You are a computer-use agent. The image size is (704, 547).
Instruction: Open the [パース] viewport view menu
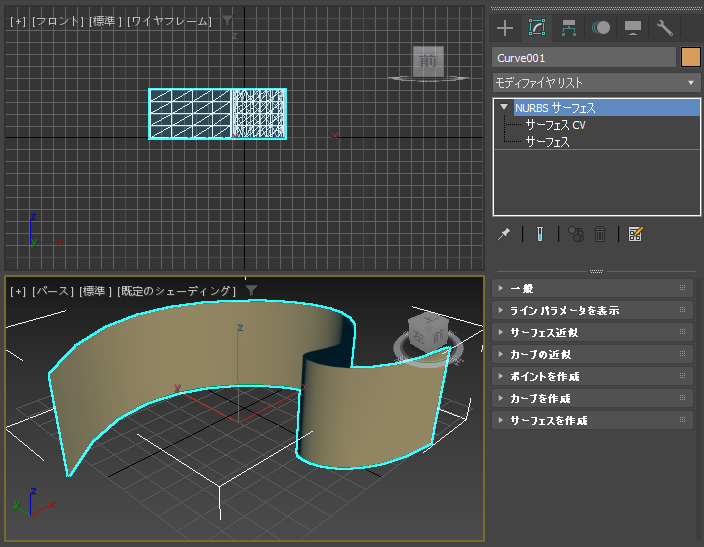tap(53, 291)
